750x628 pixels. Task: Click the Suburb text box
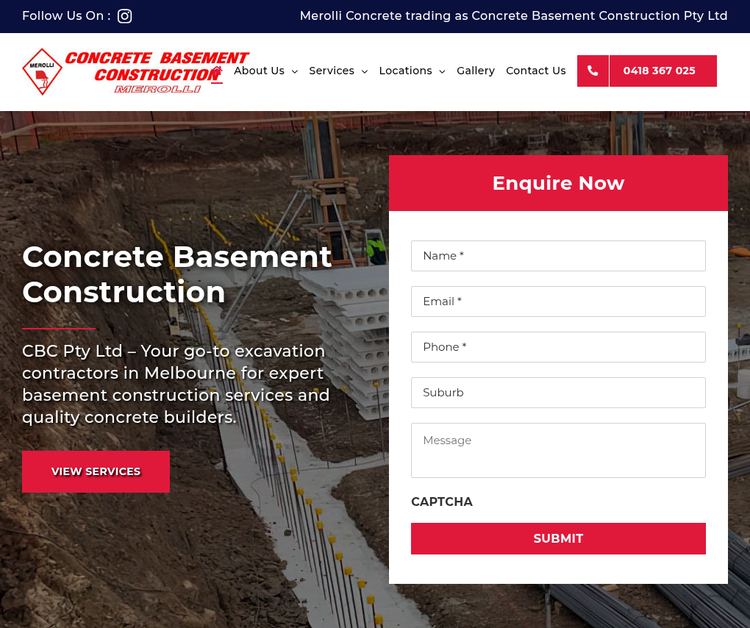(558, 393)
